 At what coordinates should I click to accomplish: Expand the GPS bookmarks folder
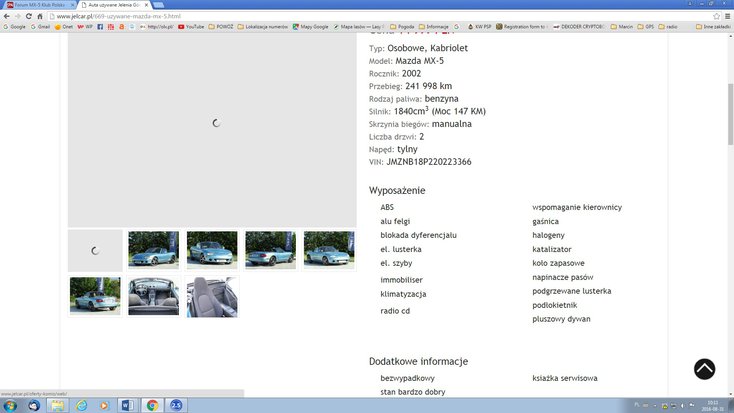(646, 27)
